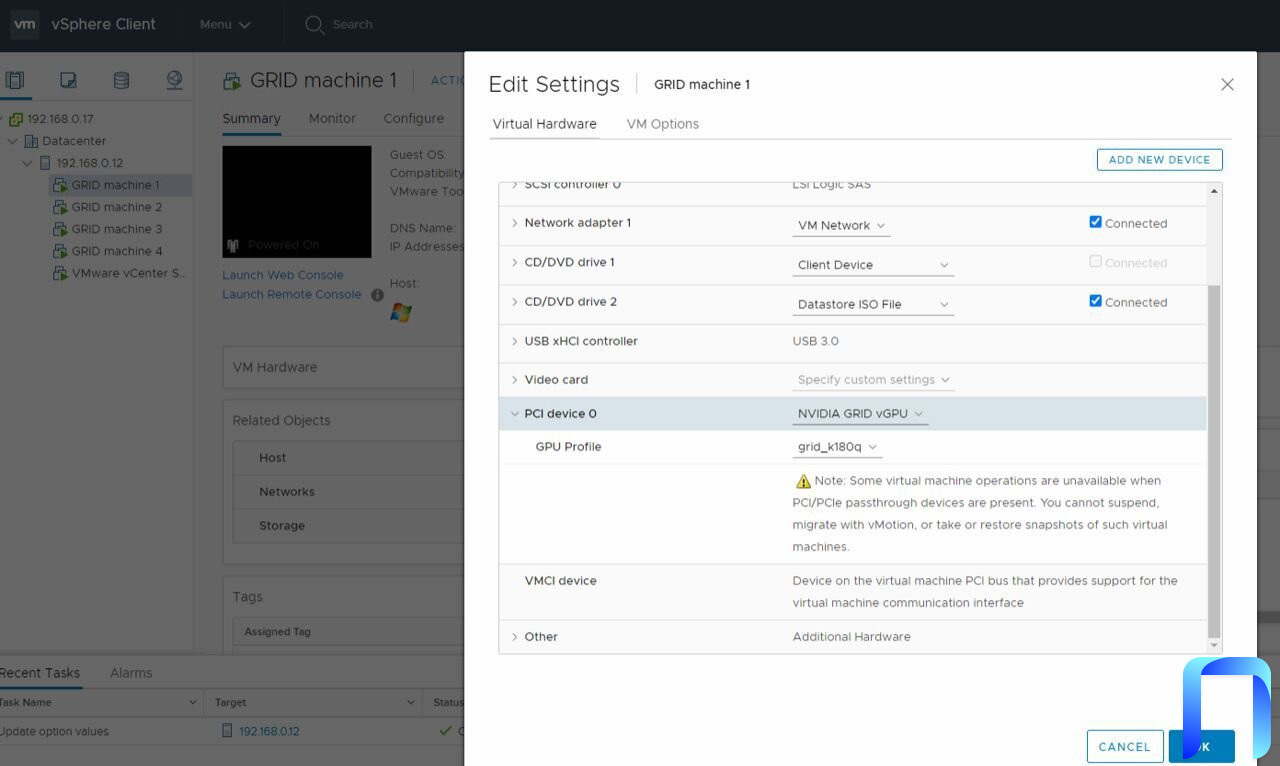Select GRID machine 1 in tree
1280x766 pixels.
click(x=115, y=185)
